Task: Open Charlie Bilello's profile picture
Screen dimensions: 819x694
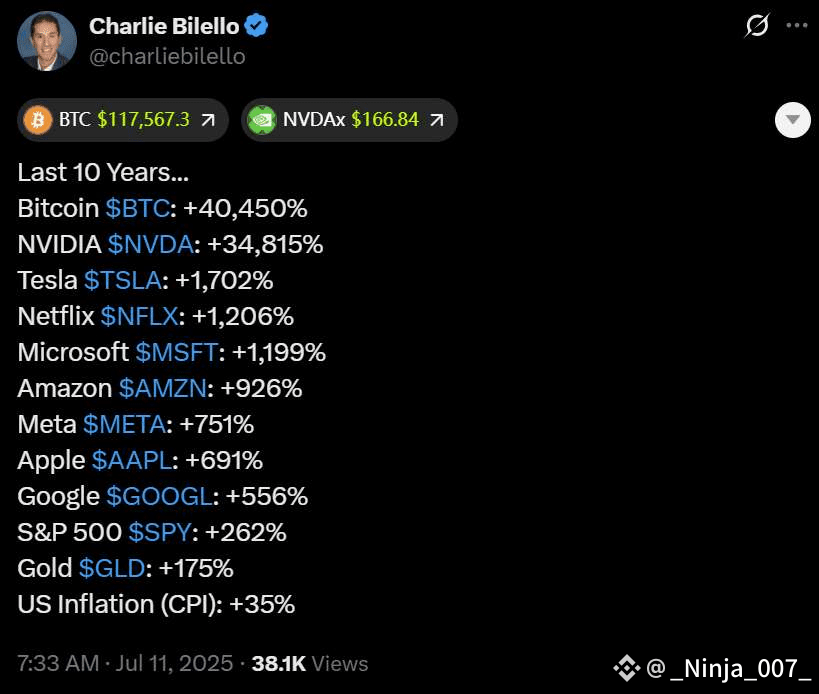Action: [47, 41]
